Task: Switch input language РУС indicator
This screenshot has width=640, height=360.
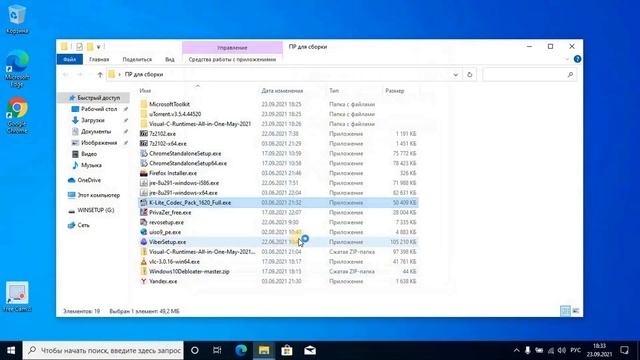Action: [x=576, y=350]
